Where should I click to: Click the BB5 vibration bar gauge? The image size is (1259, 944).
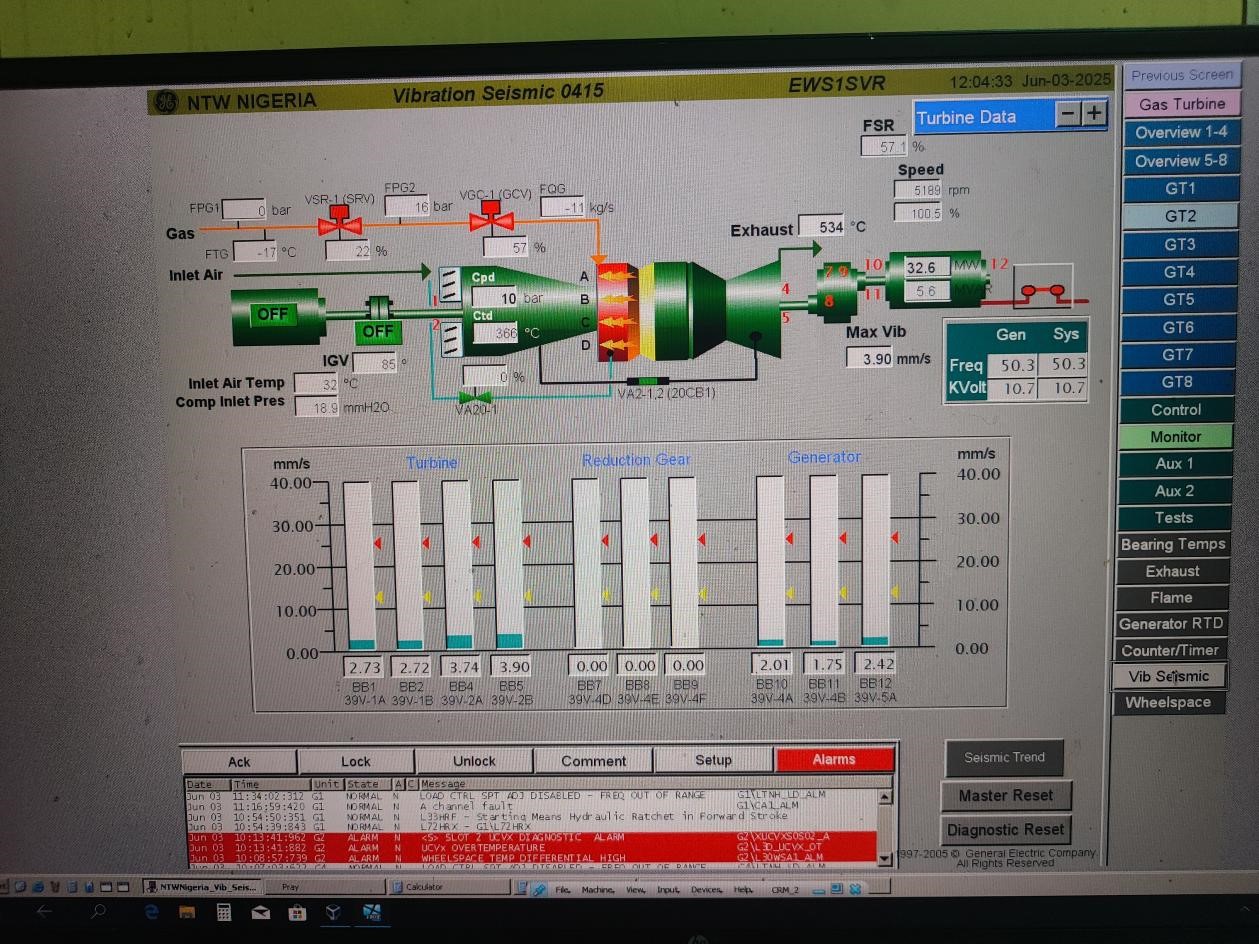click(508, 564)
